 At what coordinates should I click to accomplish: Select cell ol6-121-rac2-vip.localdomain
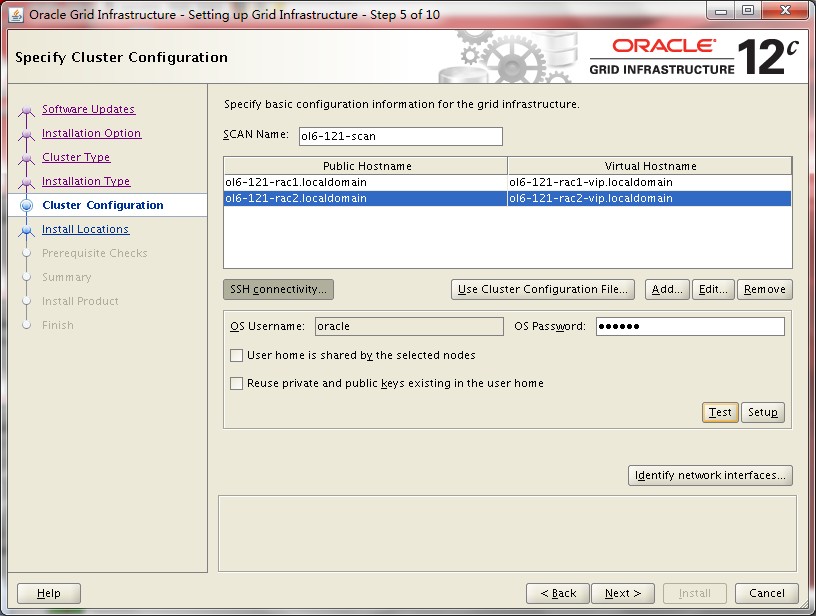coord(649,198)
